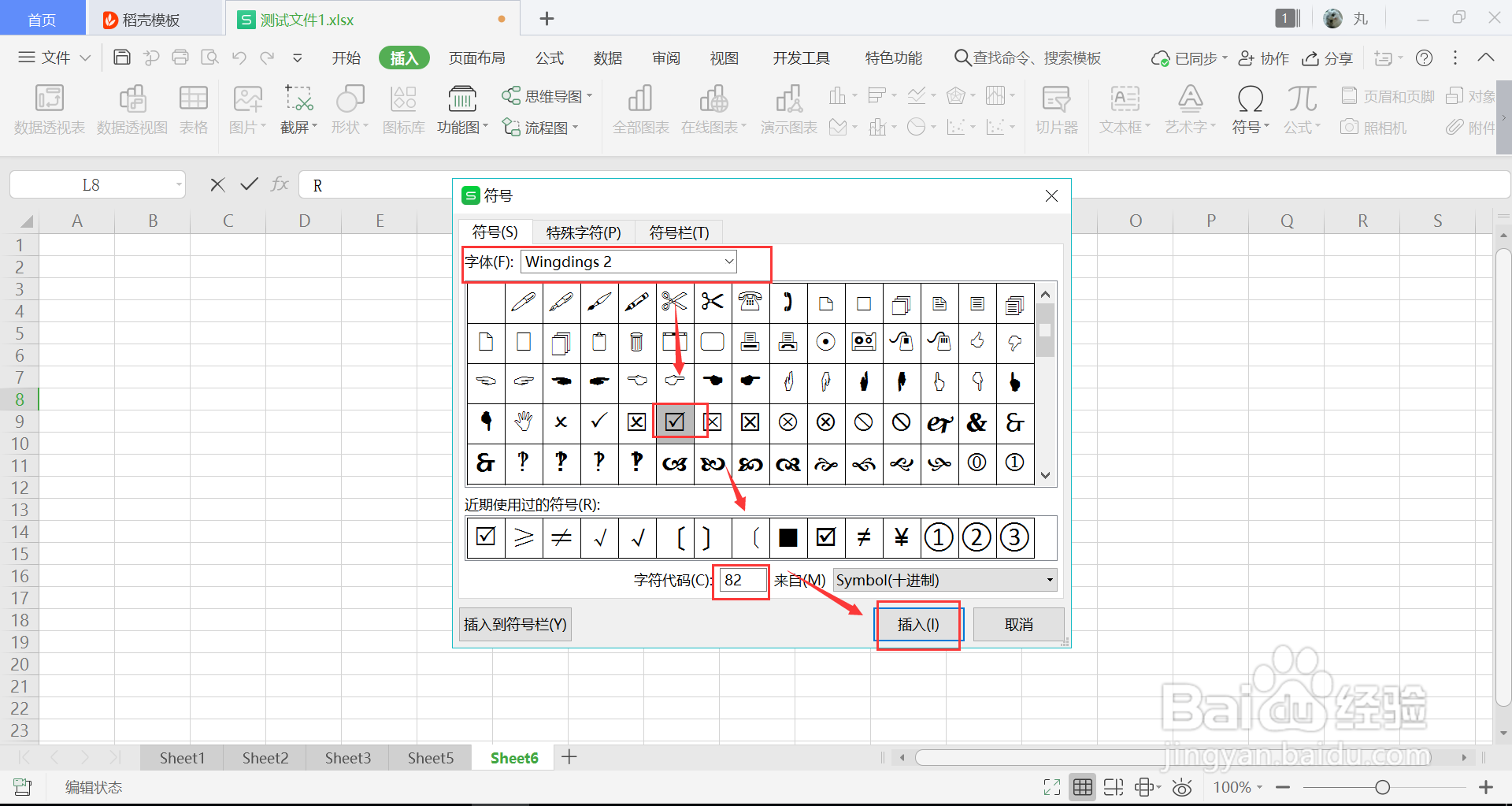
Task: Click the 字符代码 character code field
Action: (742, 581)
